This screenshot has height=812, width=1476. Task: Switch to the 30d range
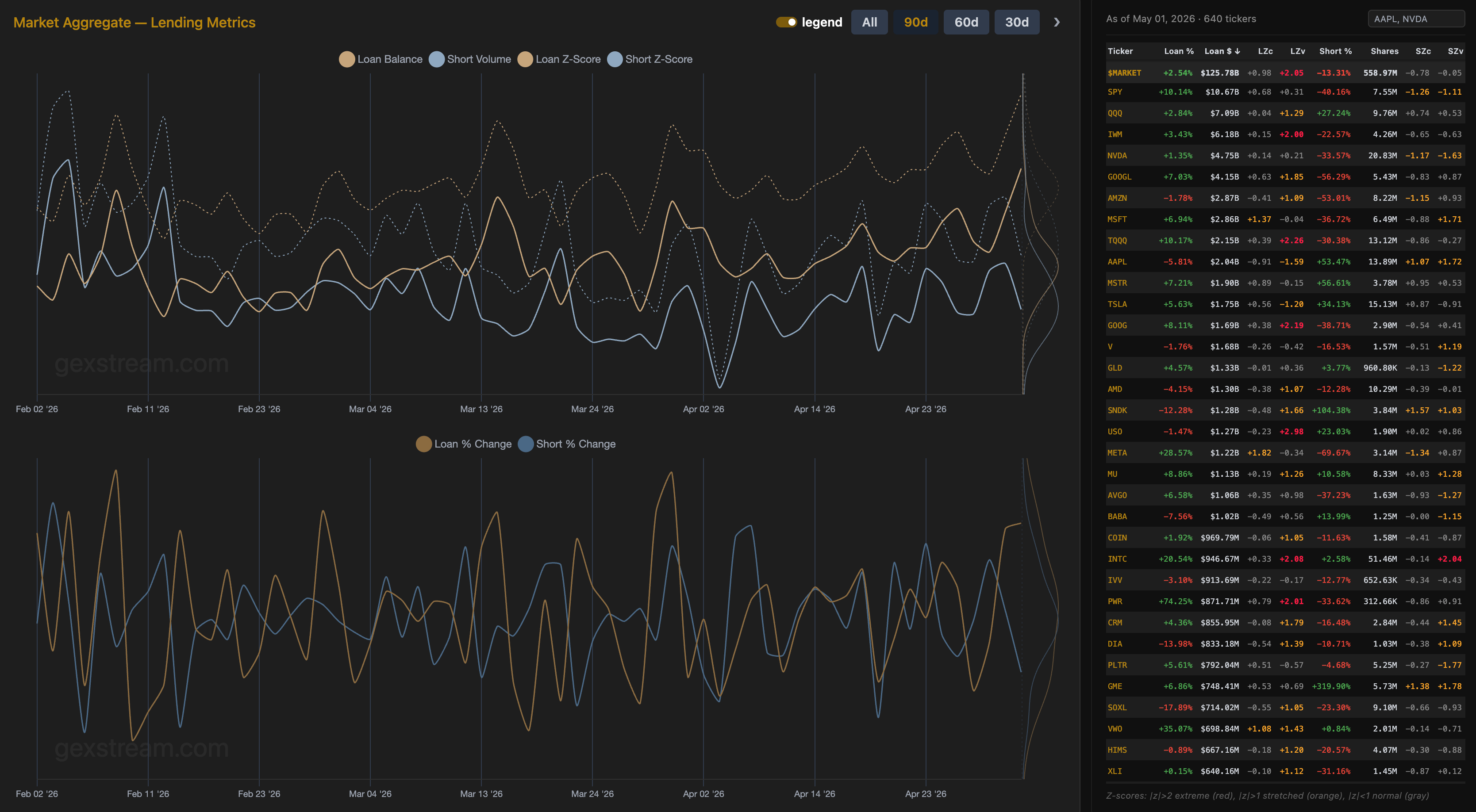click(x=1016, y=22)
